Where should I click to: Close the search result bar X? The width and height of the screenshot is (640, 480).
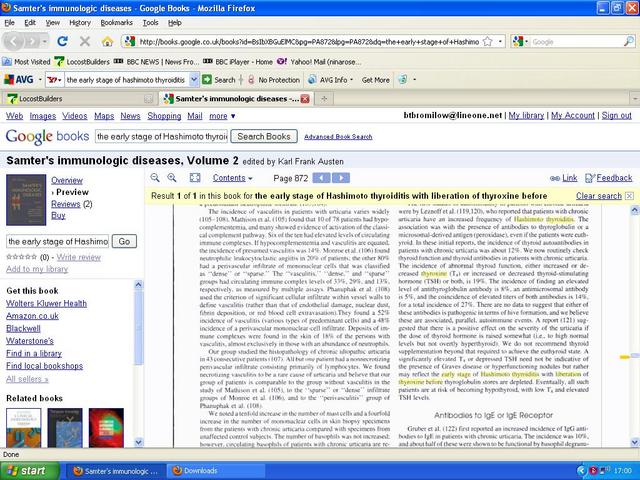tap(629, 196)
